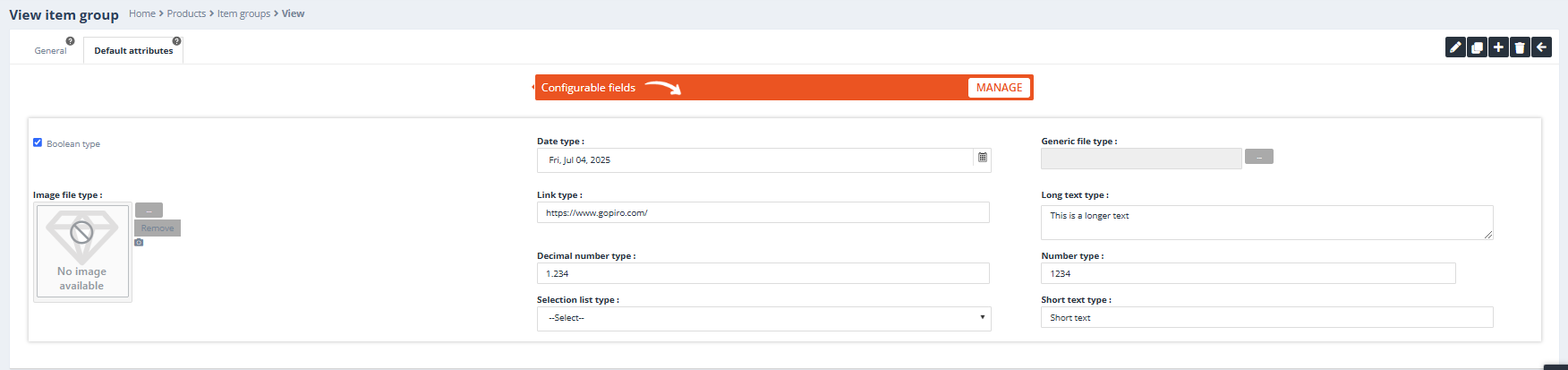Click the No image available thumbnail

[x=82, y=252]
